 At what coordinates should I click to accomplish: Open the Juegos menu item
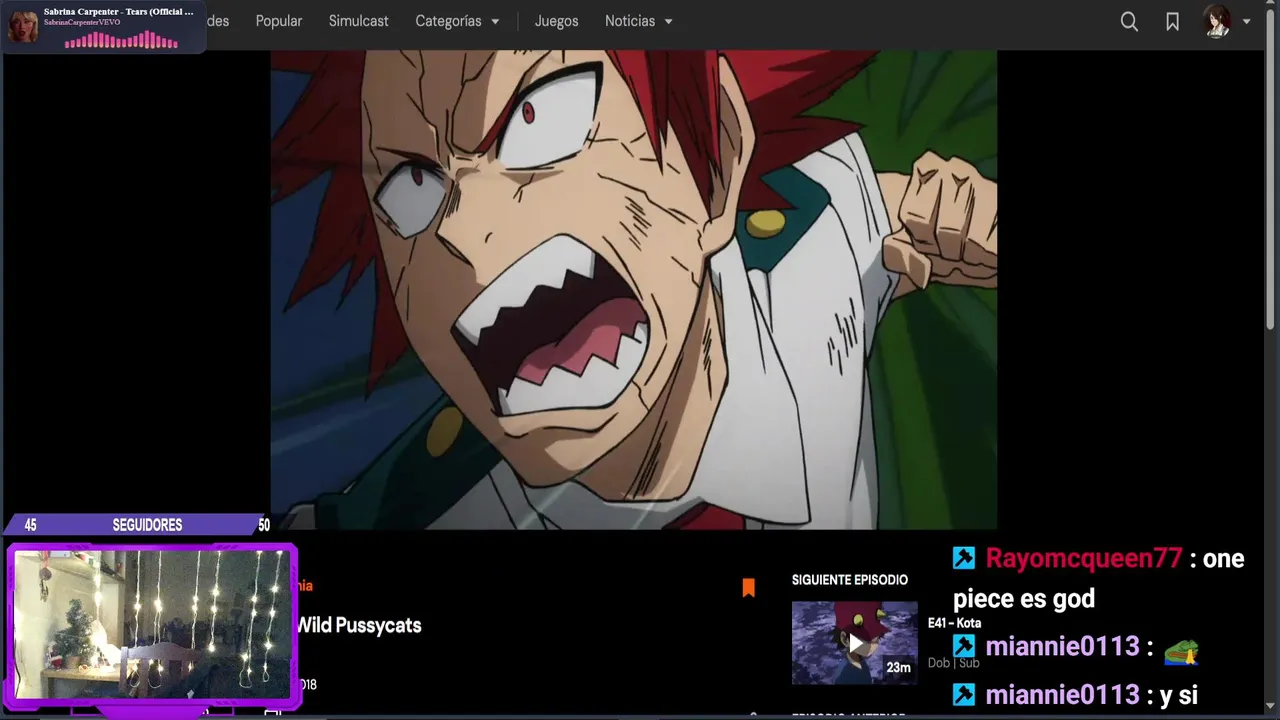[556, 21]
